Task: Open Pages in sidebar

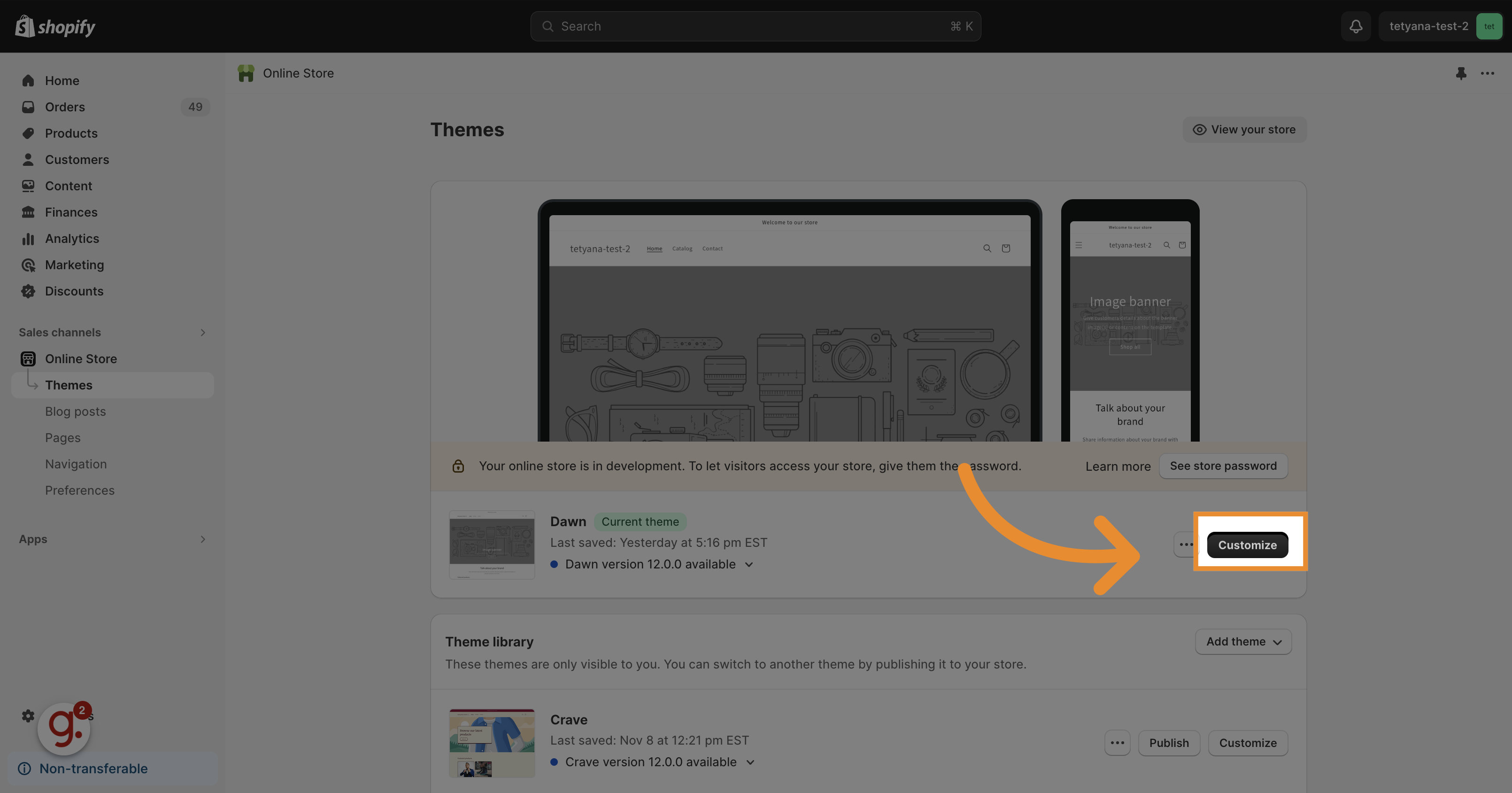Action: tap(63, 438)
